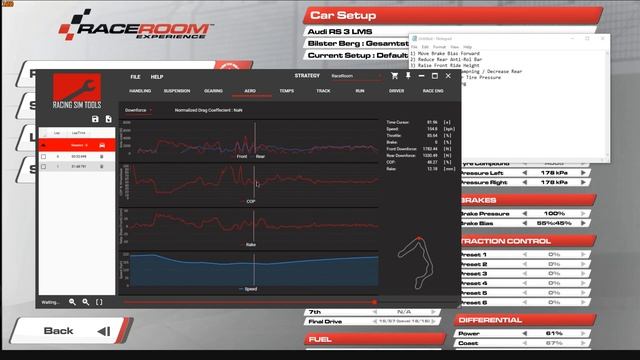Maximize the Racing Sim Tools window
This screenshot has width=640, height=360.
435,76
